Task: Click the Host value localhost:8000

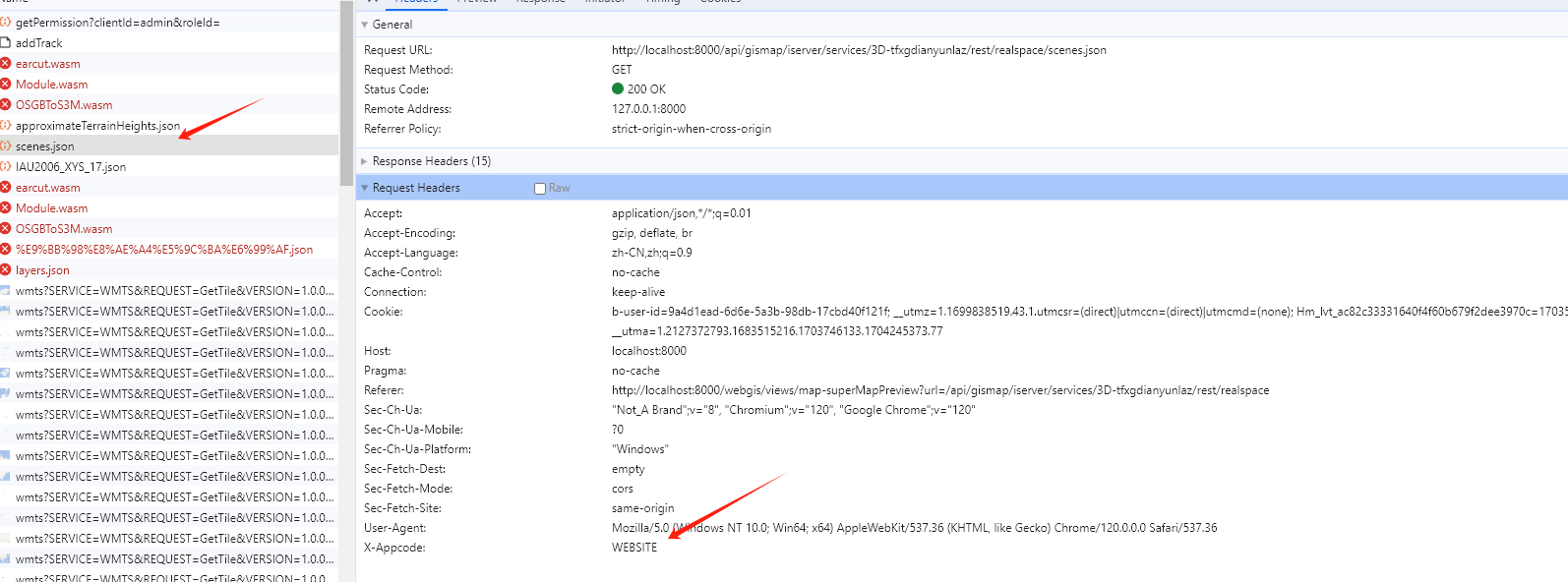Action: coord(649,351)
